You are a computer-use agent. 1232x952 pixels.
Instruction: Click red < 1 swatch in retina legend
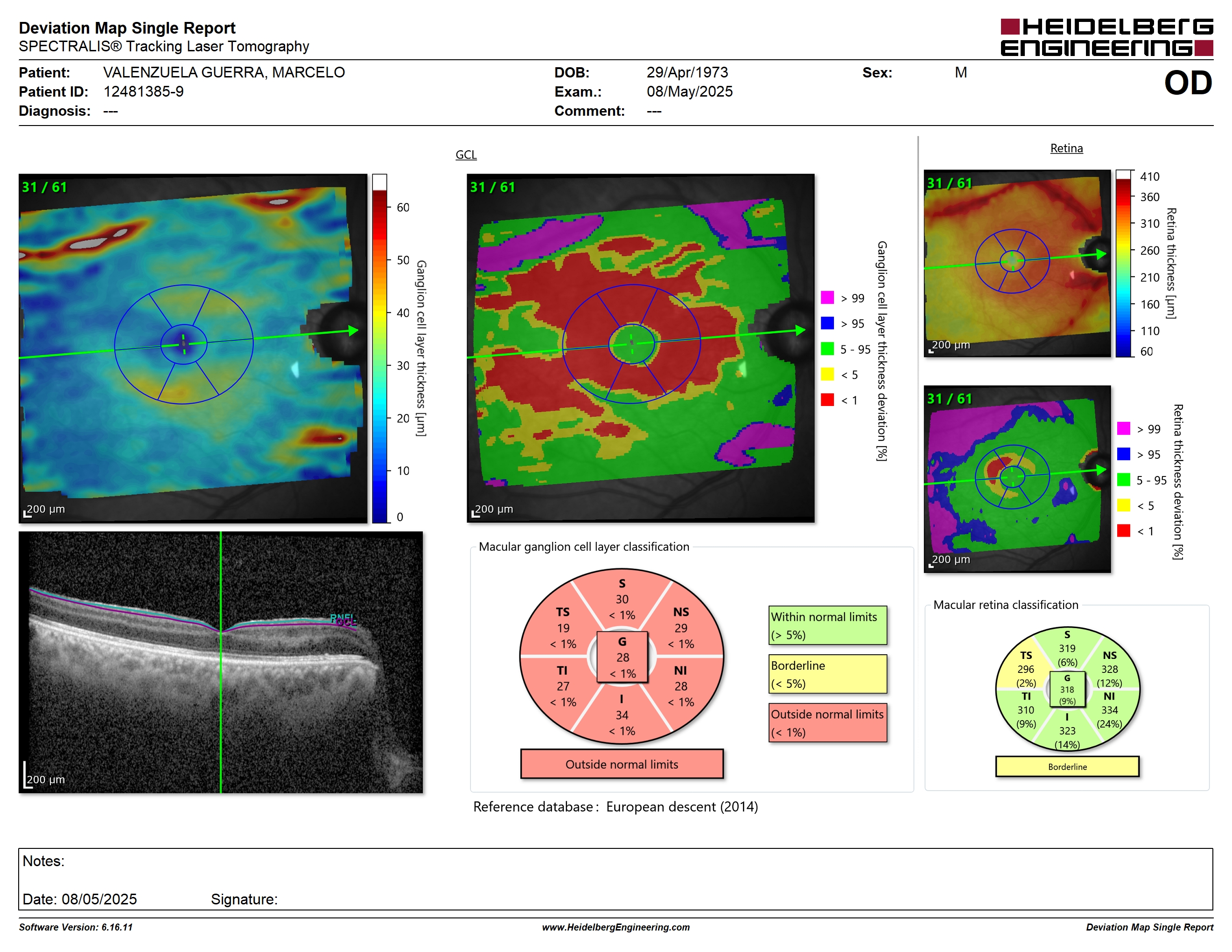pos(1123,531)
